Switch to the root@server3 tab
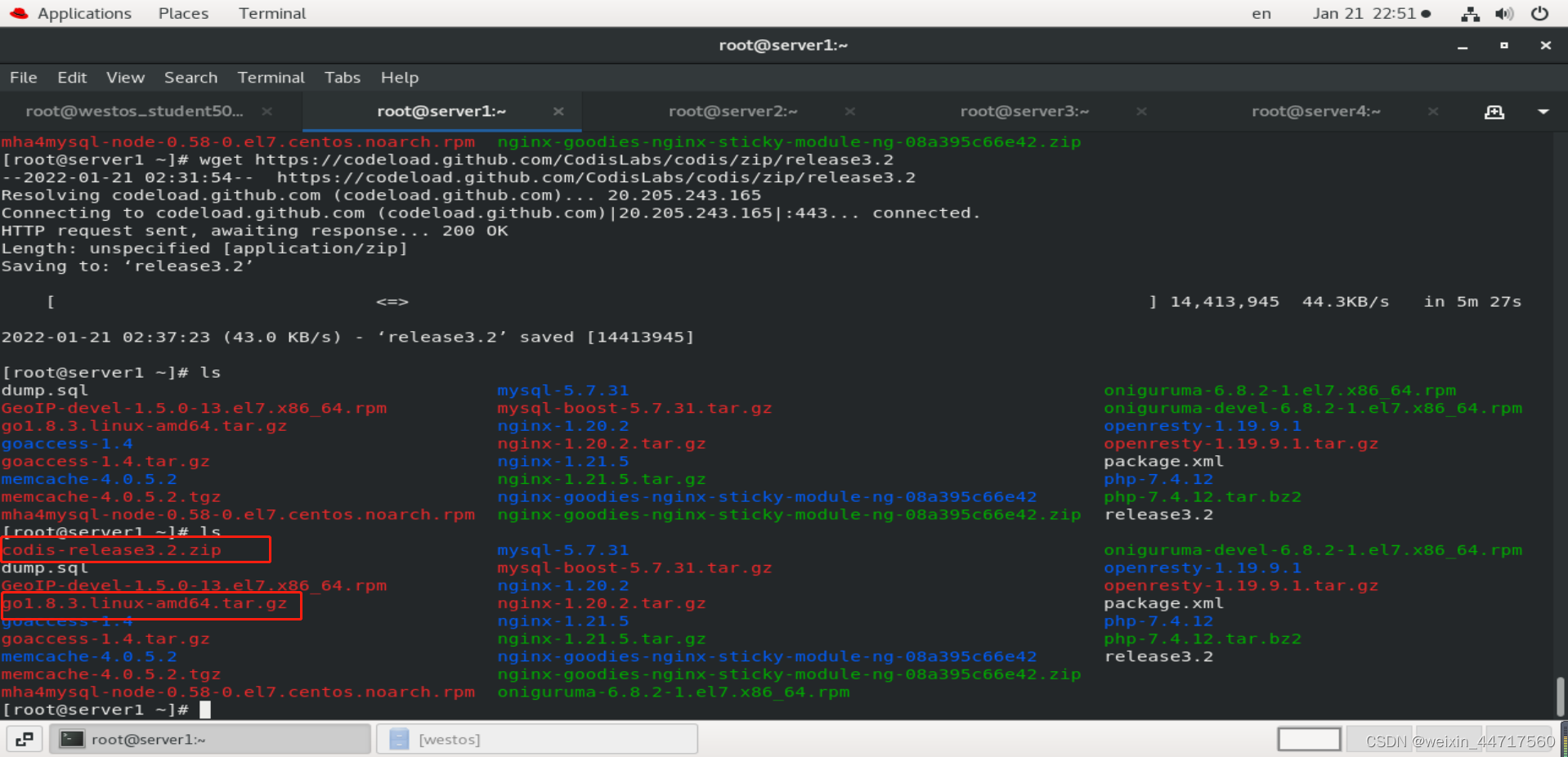Viewport: 1568px width, 757px height. pos(1024,111)
